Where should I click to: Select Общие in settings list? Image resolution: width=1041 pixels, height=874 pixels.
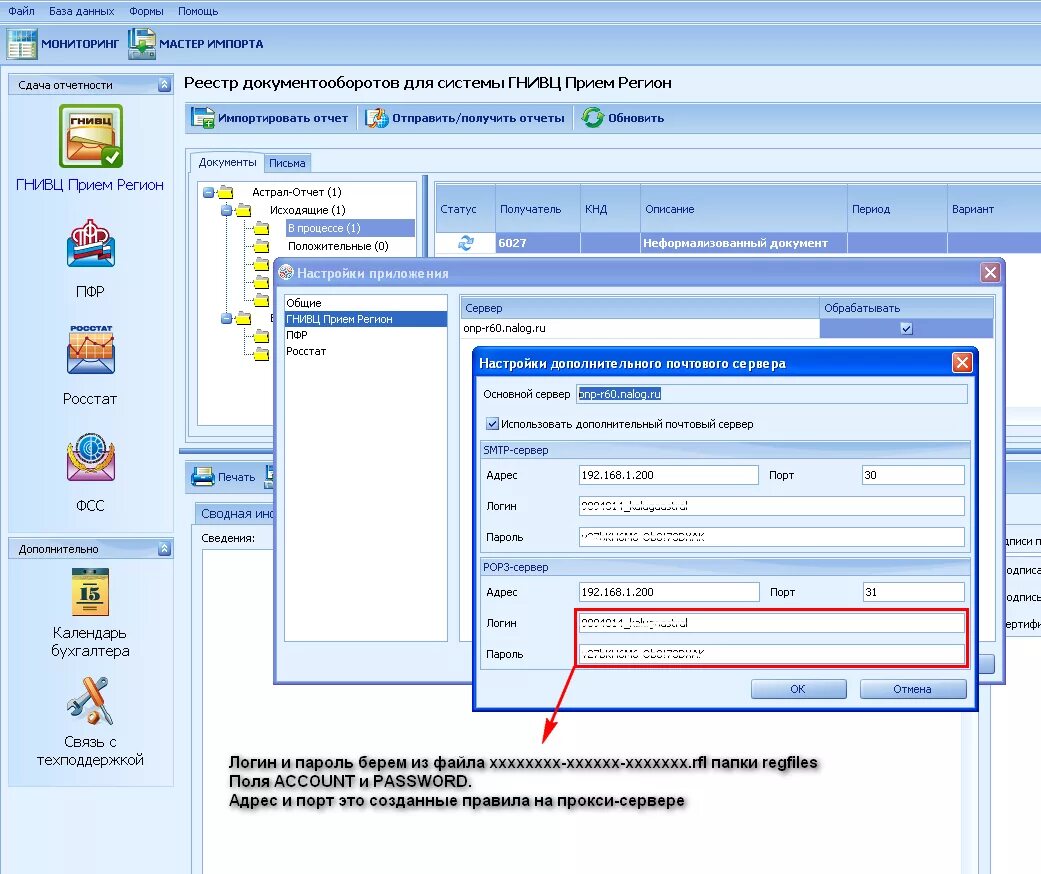365,303
